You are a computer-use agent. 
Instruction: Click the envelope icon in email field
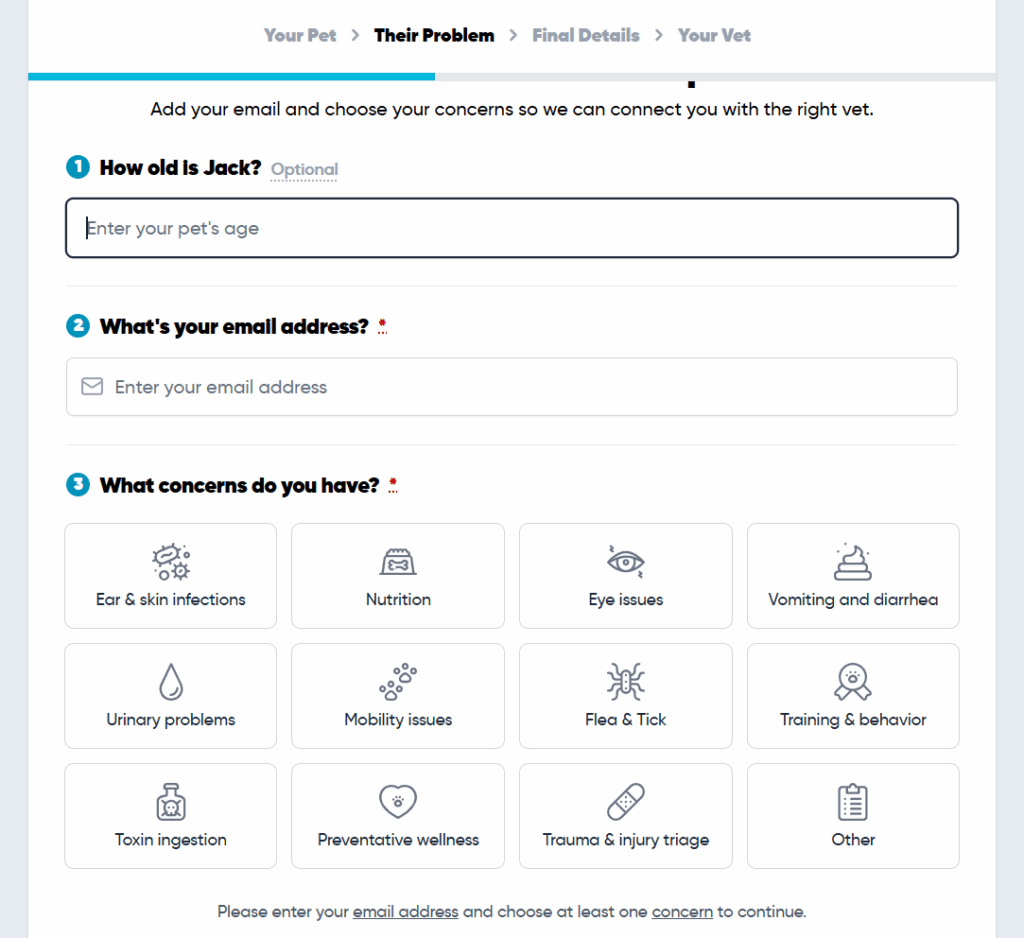(x=92, y=387)
